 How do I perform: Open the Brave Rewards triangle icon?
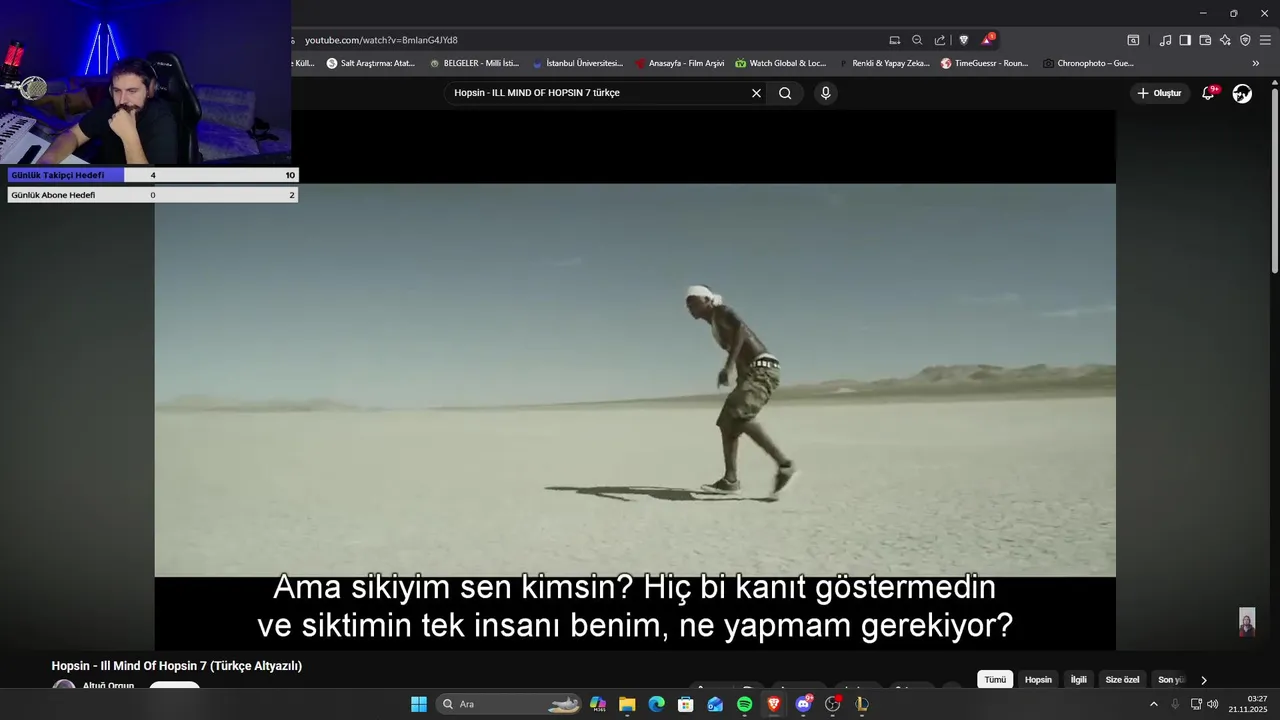click(988, 40)
